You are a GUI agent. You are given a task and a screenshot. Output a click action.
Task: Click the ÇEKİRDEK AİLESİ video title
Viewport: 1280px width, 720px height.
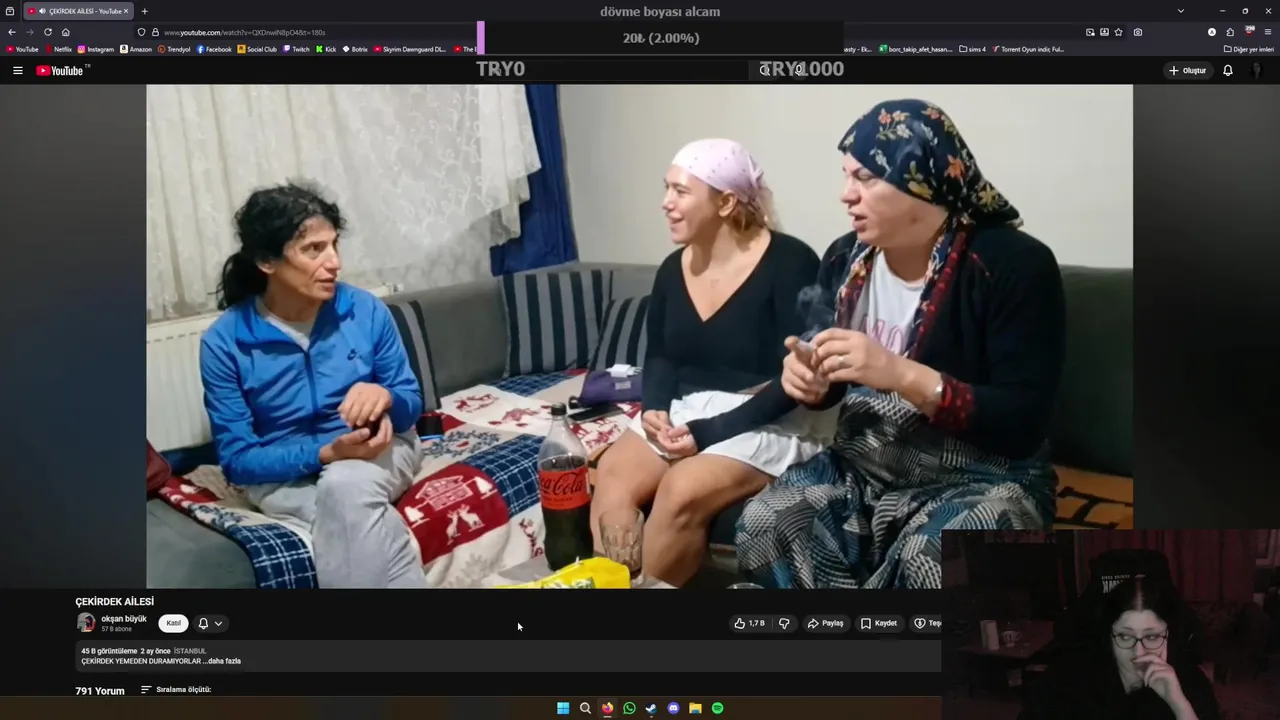(x=114, y=602)
